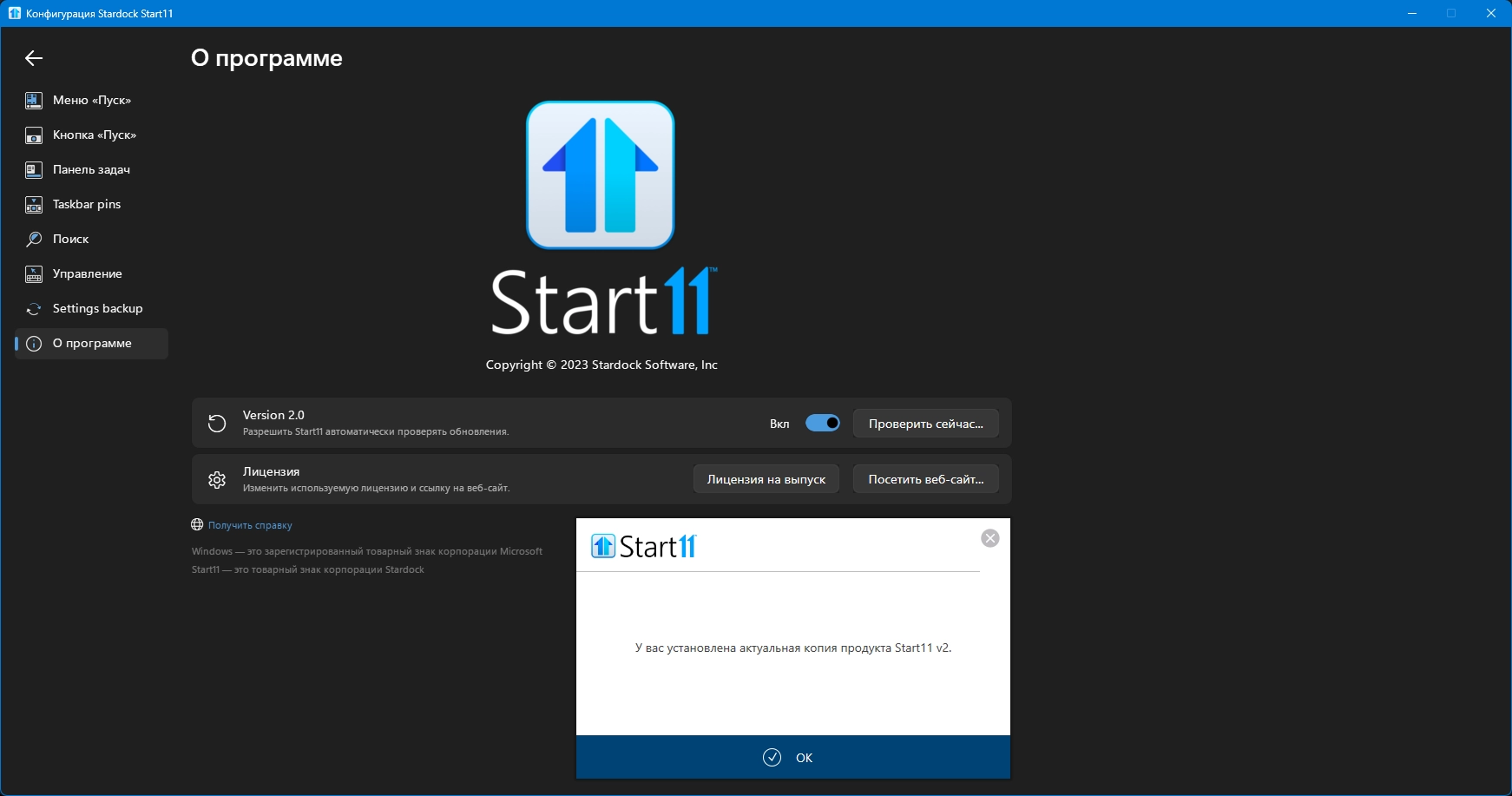The image size is (1512, 796).
Task: Click the Start11 Stardock trademark notice text
Action: point(308,569)
